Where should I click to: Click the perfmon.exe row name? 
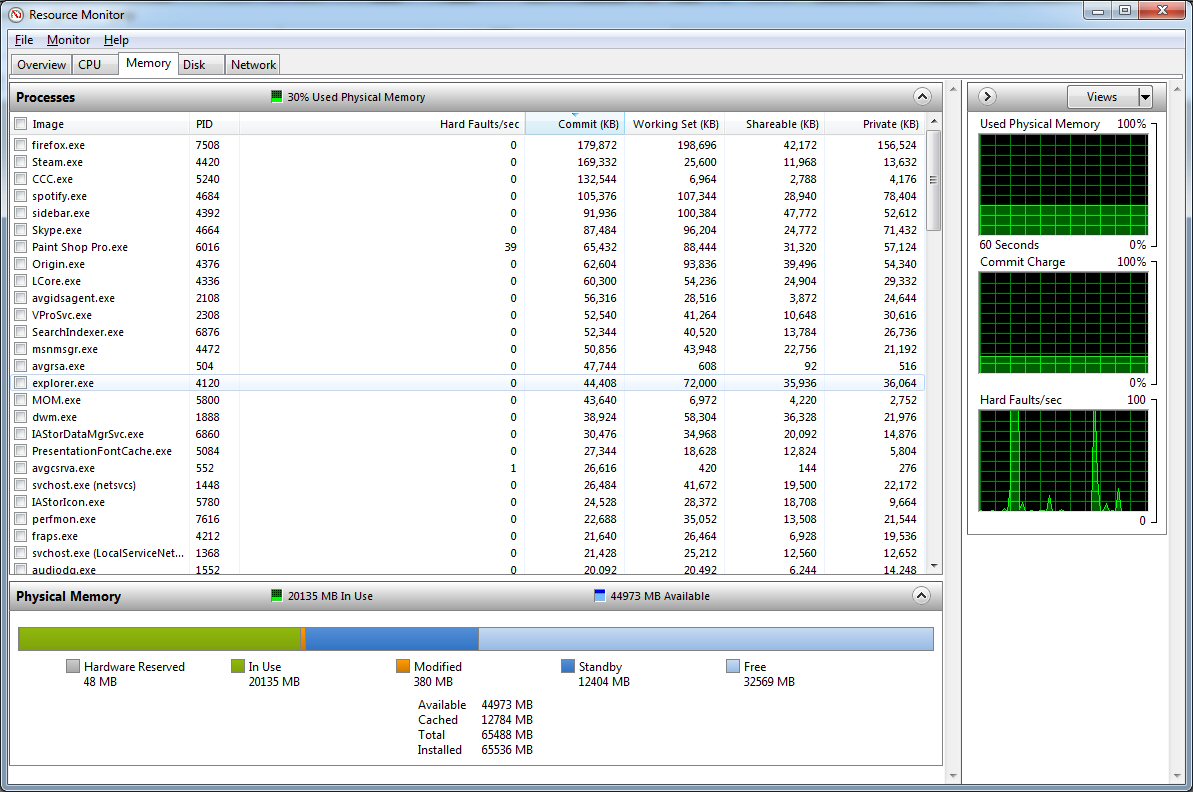click(64, 519)
